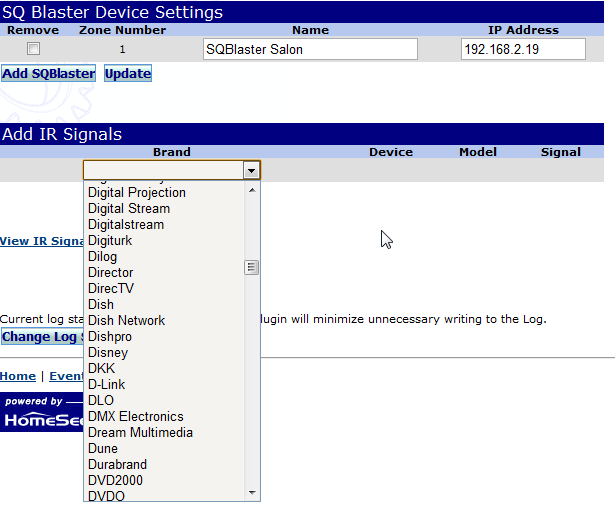Click the Add SQBlaster button
The width and height of the screenshot is (615, 520).
49,73
